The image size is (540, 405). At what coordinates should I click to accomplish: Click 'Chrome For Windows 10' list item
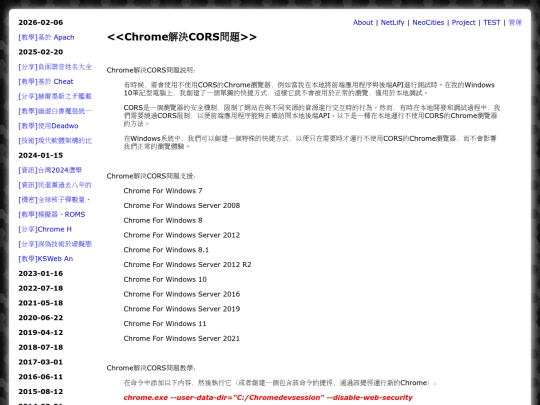165,279
